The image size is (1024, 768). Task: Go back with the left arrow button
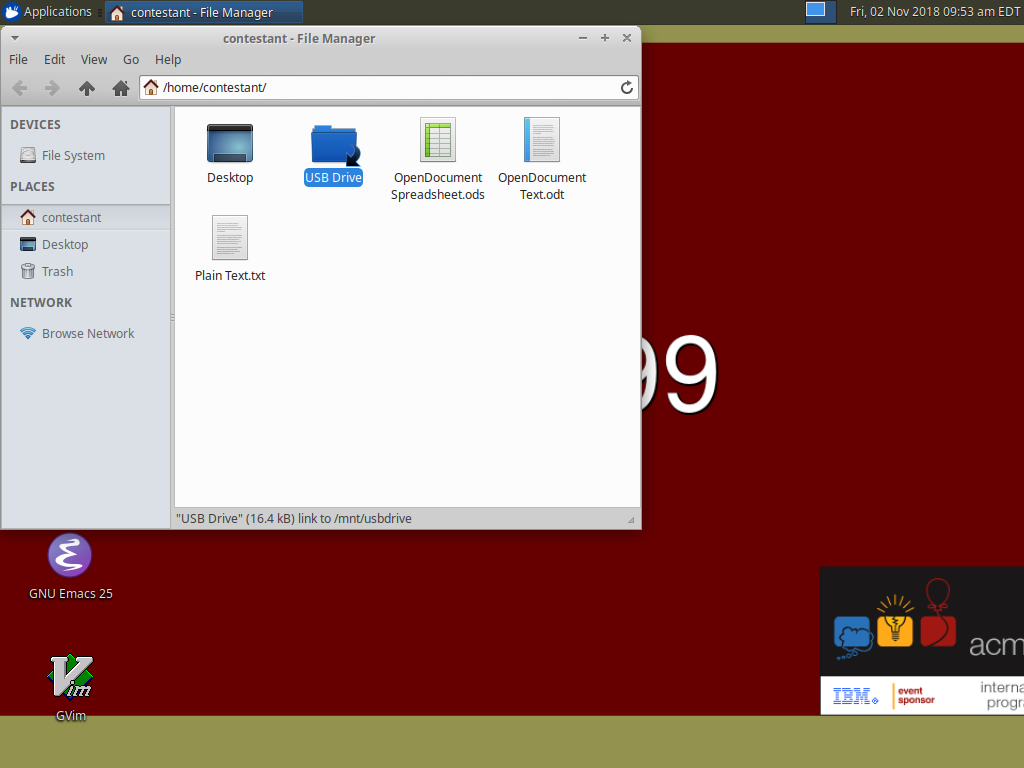pos(20,88)
